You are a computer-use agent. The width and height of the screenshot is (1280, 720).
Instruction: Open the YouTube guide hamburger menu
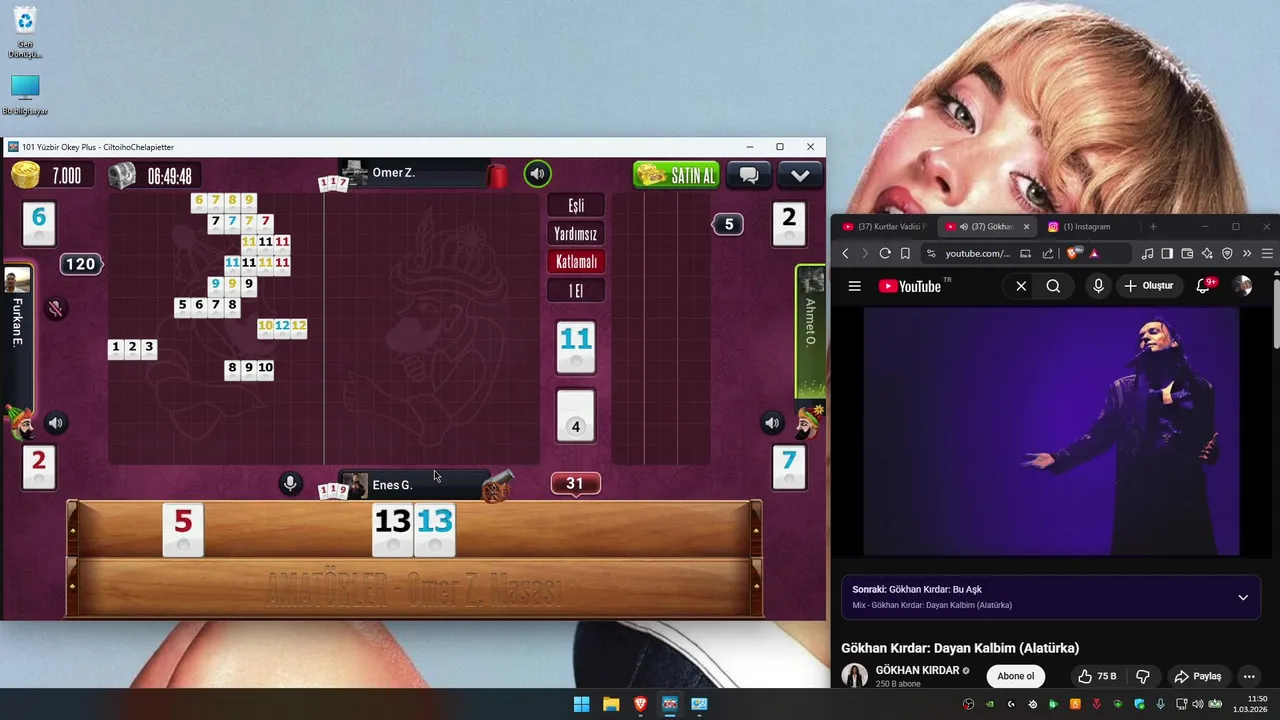click(855, 286)
